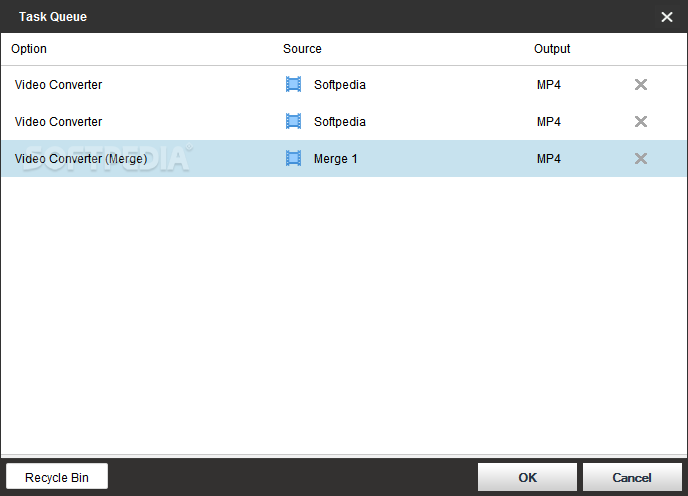Remove the Merge 1 task with its X
Screen dimensions: 688x496
click(x=641, y=158)
